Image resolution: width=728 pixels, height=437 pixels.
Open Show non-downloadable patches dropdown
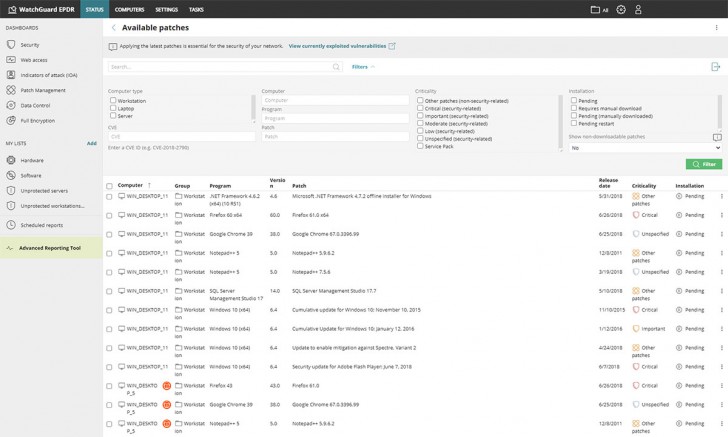coord(645,148)
